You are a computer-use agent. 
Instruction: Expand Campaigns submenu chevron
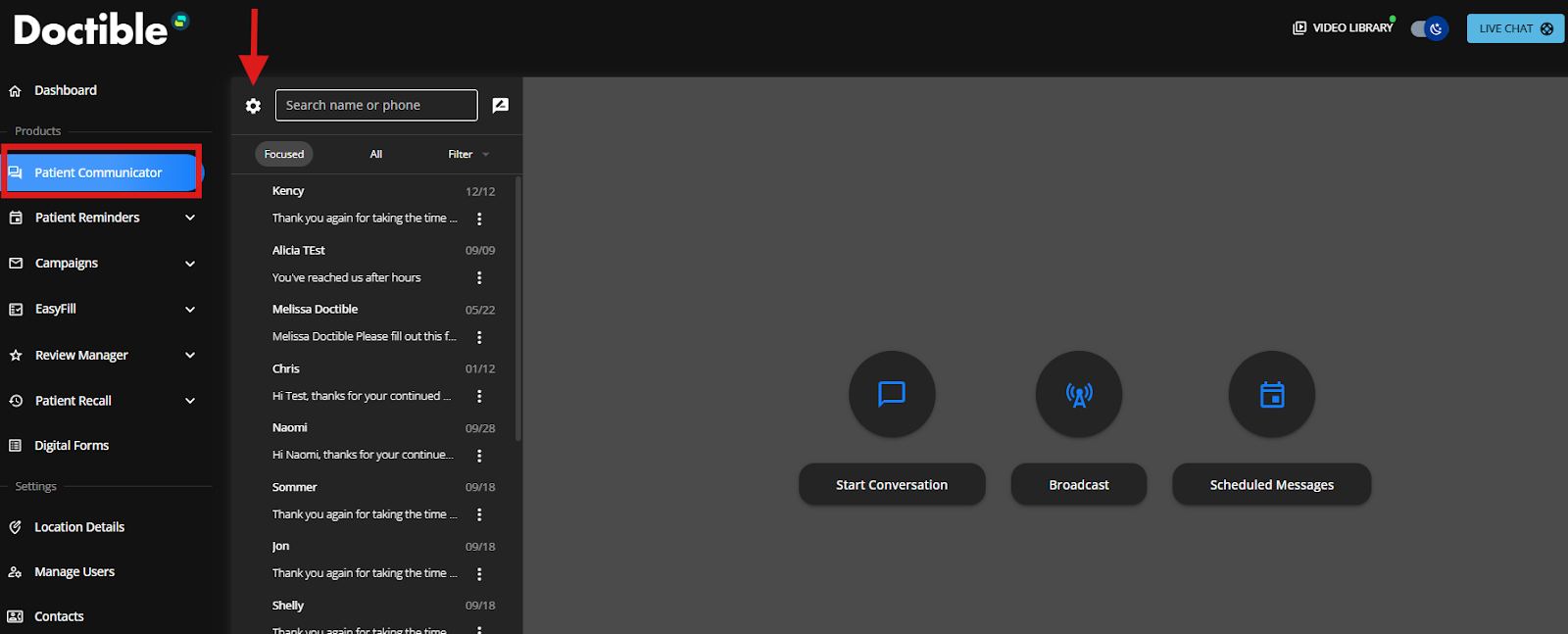click(190, 264)
